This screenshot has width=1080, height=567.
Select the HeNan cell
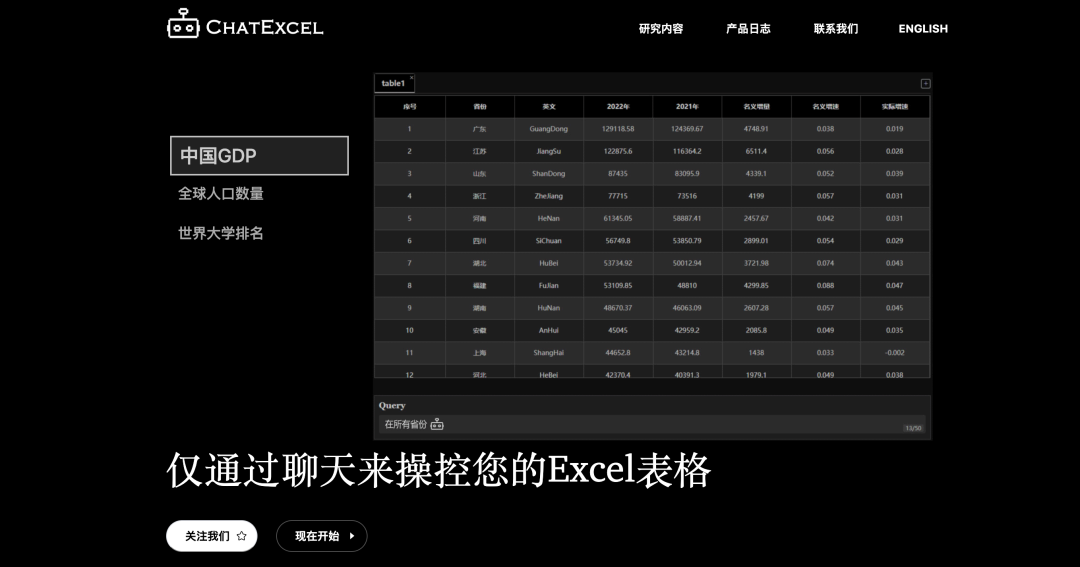(x=549, y=218)
